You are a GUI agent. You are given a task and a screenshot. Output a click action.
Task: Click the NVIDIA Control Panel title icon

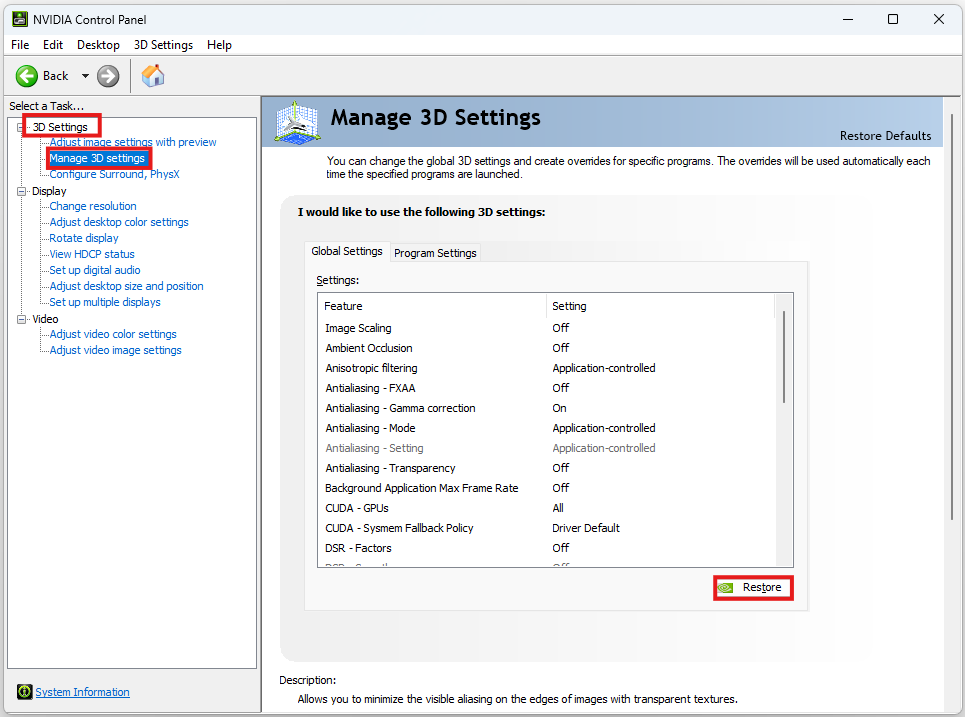coord(20,19)
